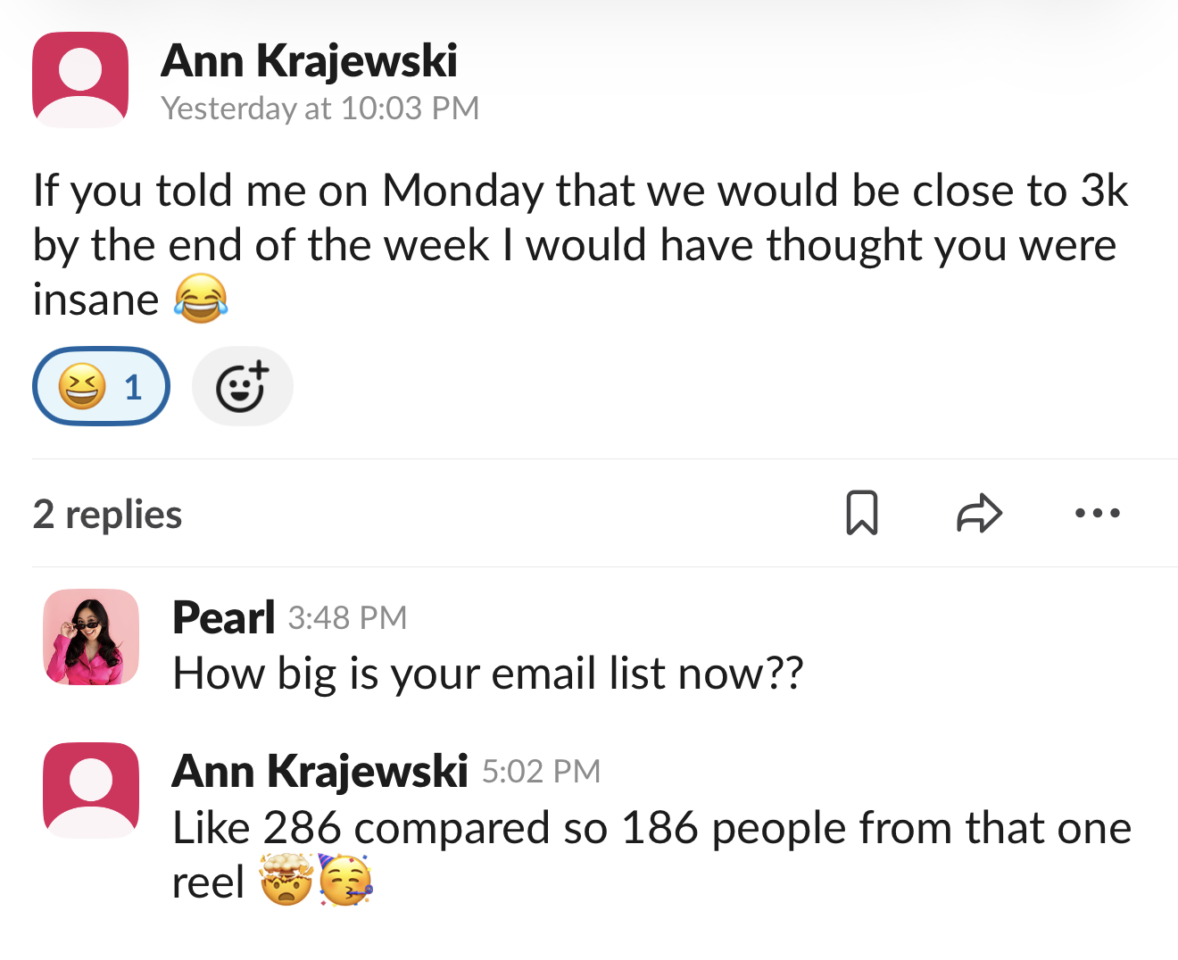Click the "Yesterday at 10:03 PM" timestamp
Image resolution: width=1178 pixels, height=960 pixels.
(x=320, y=108)
